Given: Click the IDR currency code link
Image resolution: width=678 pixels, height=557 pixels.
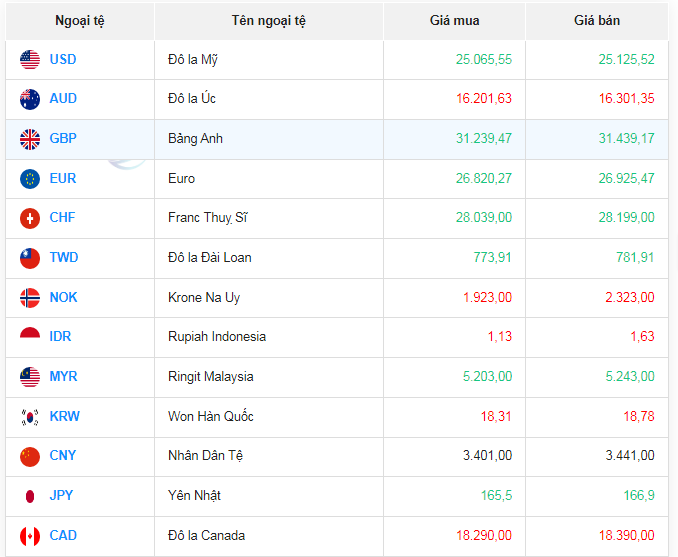Looking at the screenshot, I should 62,337.
